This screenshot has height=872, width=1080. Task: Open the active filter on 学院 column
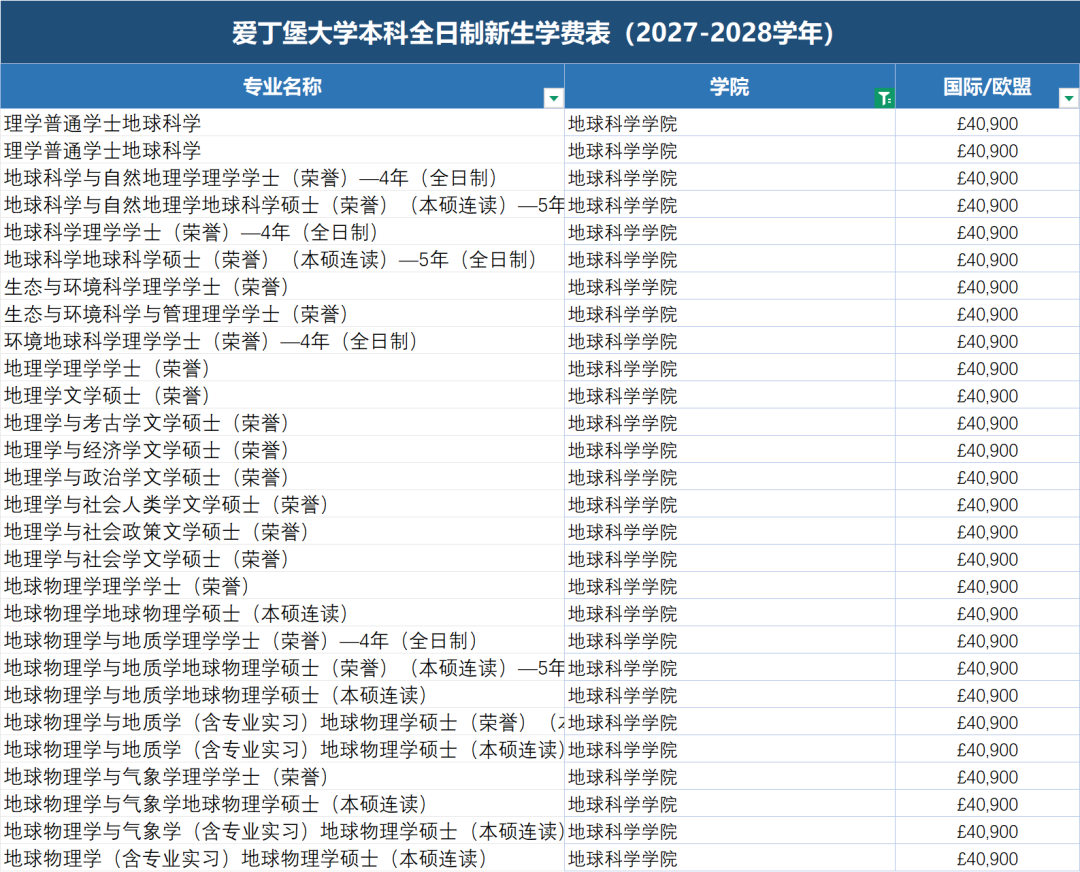coord(884,98)
